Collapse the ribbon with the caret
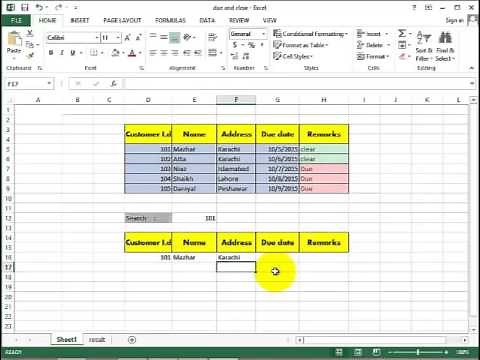480x360 pixels. click(x=472, y=68)
